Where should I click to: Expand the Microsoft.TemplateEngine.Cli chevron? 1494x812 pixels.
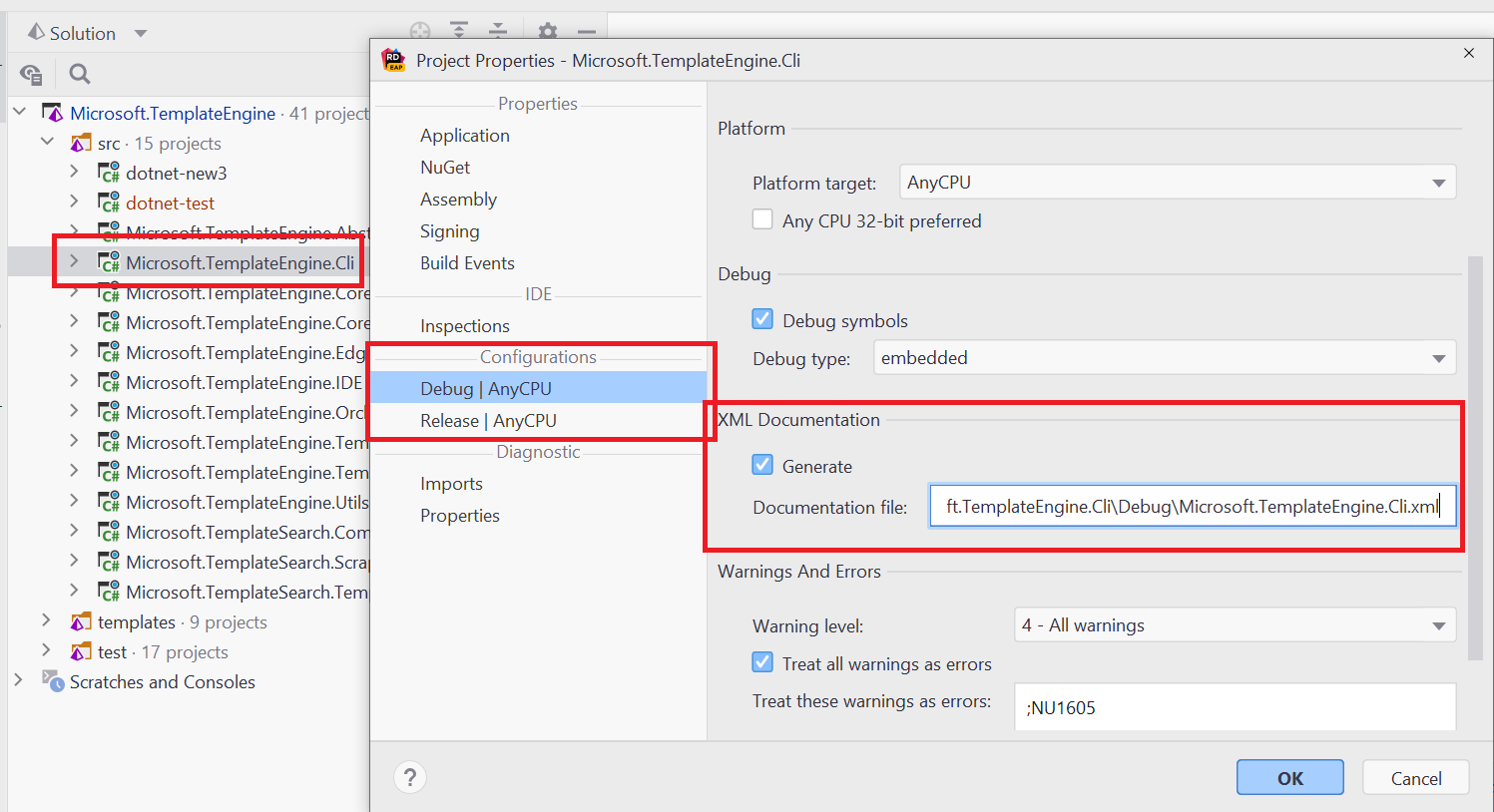[74, 261]
